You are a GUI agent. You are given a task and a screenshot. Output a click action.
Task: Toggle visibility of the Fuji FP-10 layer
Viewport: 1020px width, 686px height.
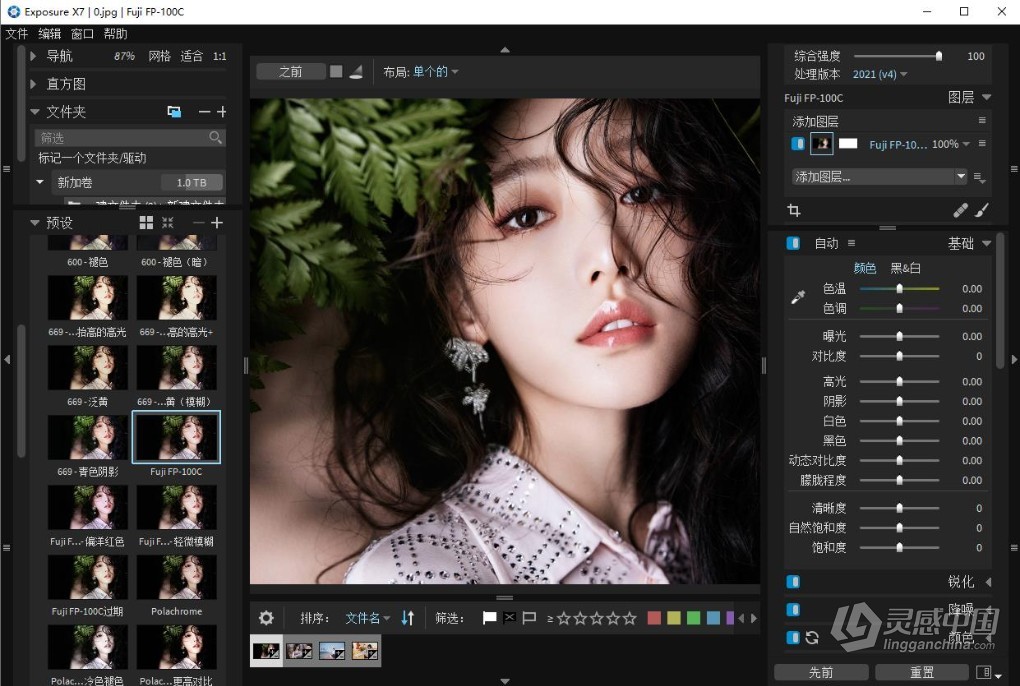pos(796,143)
